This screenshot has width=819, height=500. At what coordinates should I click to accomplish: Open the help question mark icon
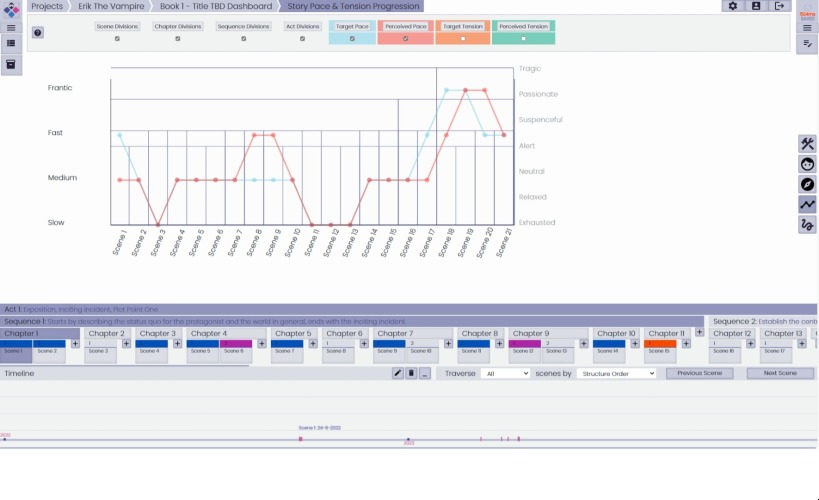[38, 32]
